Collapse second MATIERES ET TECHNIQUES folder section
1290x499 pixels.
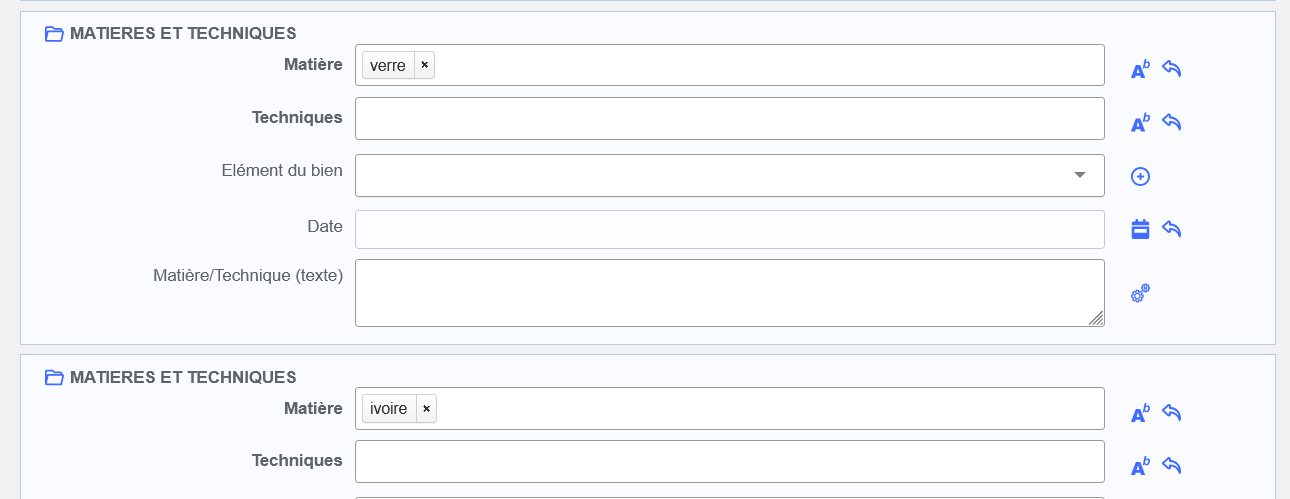pos(54,377)
